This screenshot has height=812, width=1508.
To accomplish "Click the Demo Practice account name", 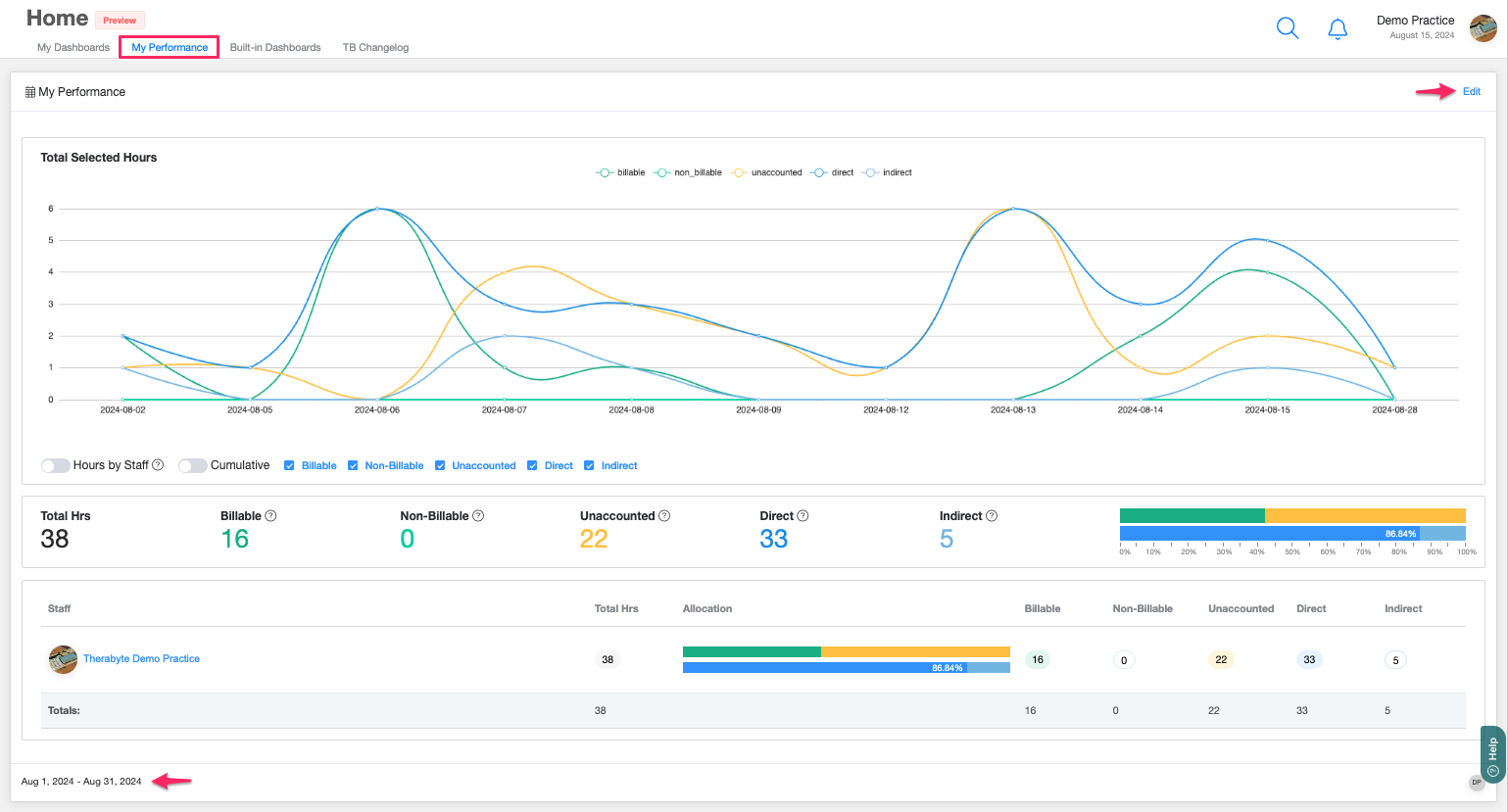I will tap(1415, 20).
